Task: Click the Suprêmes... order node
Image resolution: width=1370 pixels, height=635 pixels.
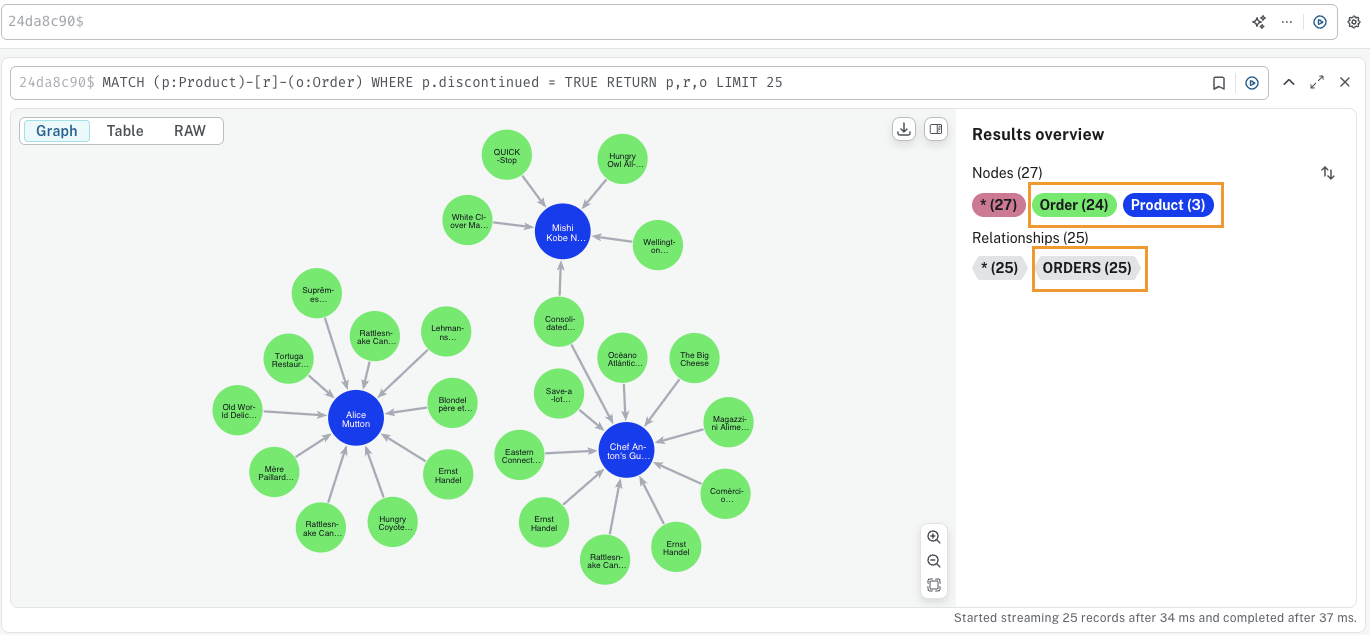Action: point(318,294)
